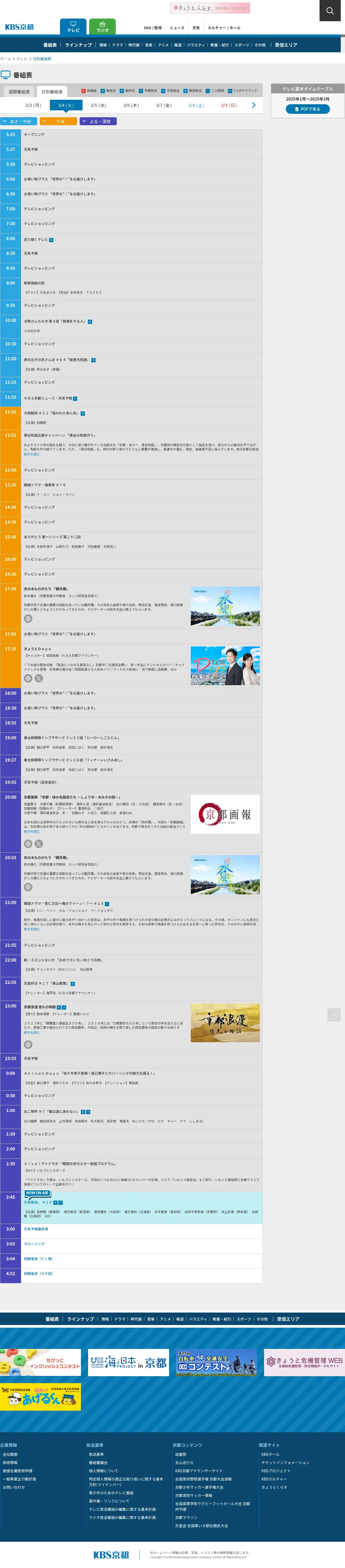Switch to the 日別番組表 tab

[x=52, y=92]
